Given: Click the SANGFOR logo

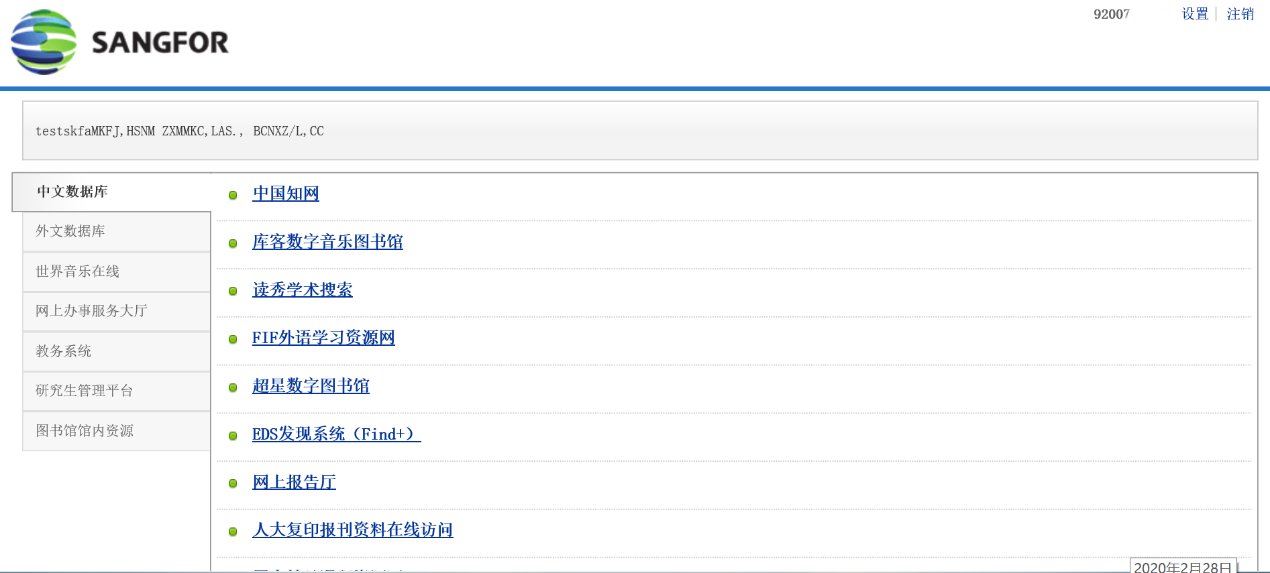Looking at the screenshot, I should click(119, 42).
